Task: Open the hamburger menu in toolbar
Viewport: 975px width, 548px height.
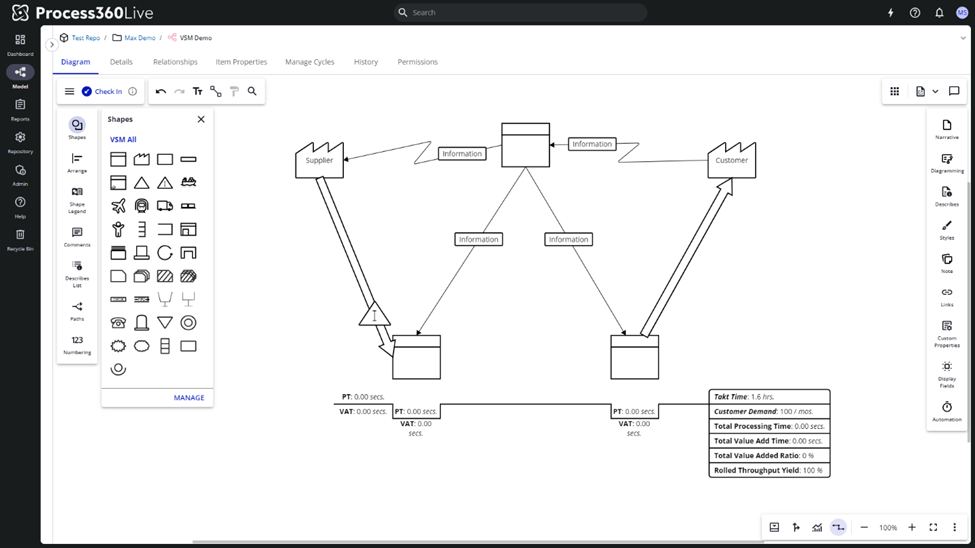Action: point(69,91)
